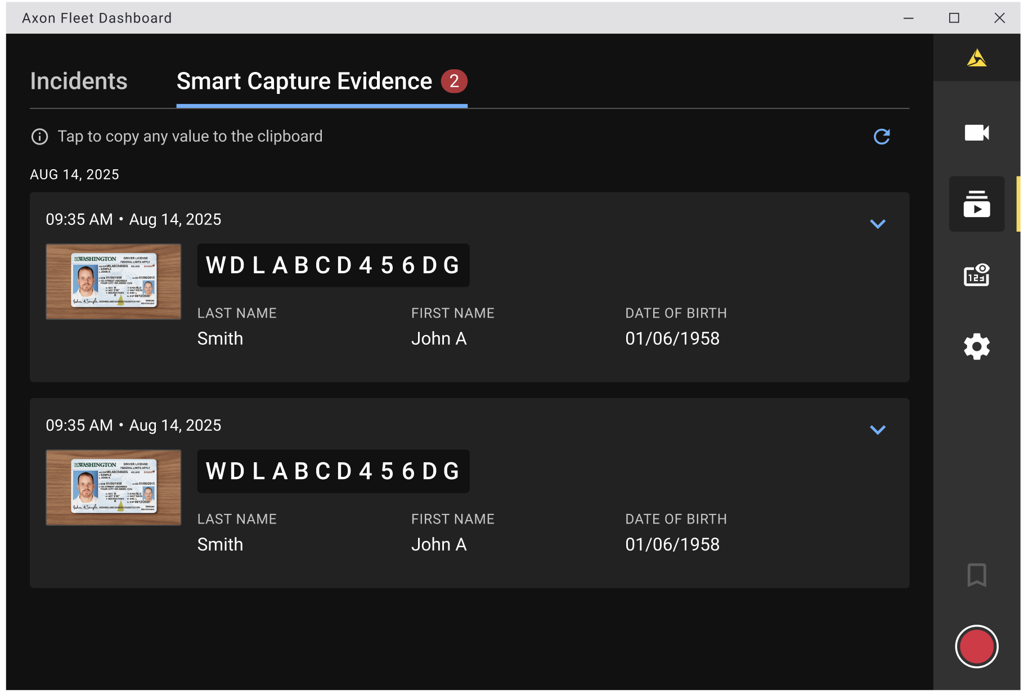Click the Axon logo at the top

pos(976,57)
